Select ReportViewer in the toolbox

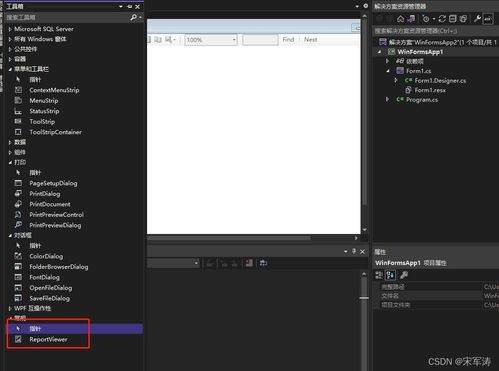click(x=48, y=339)
